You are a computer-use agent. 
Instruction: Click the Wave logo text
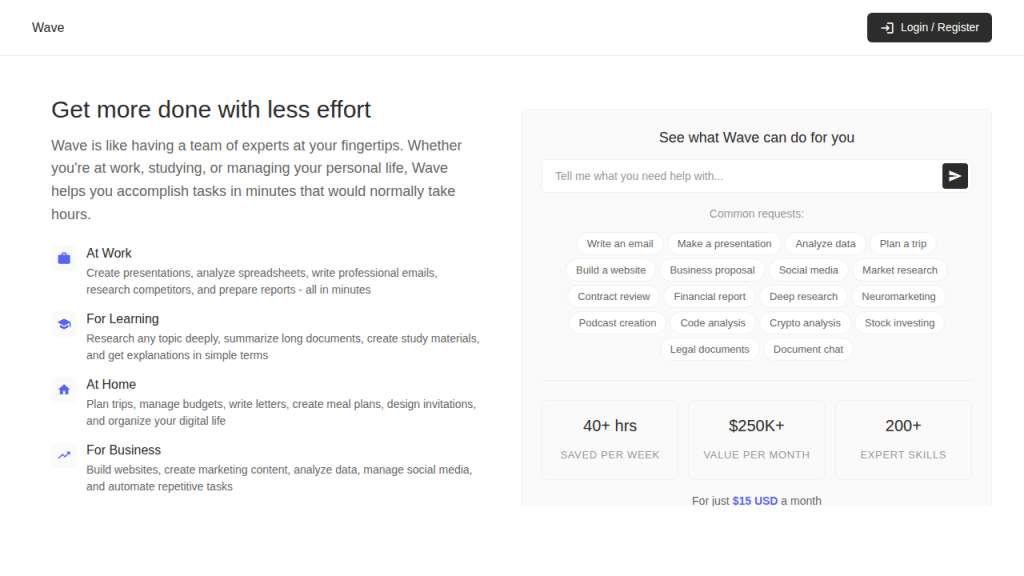[48, 28]
